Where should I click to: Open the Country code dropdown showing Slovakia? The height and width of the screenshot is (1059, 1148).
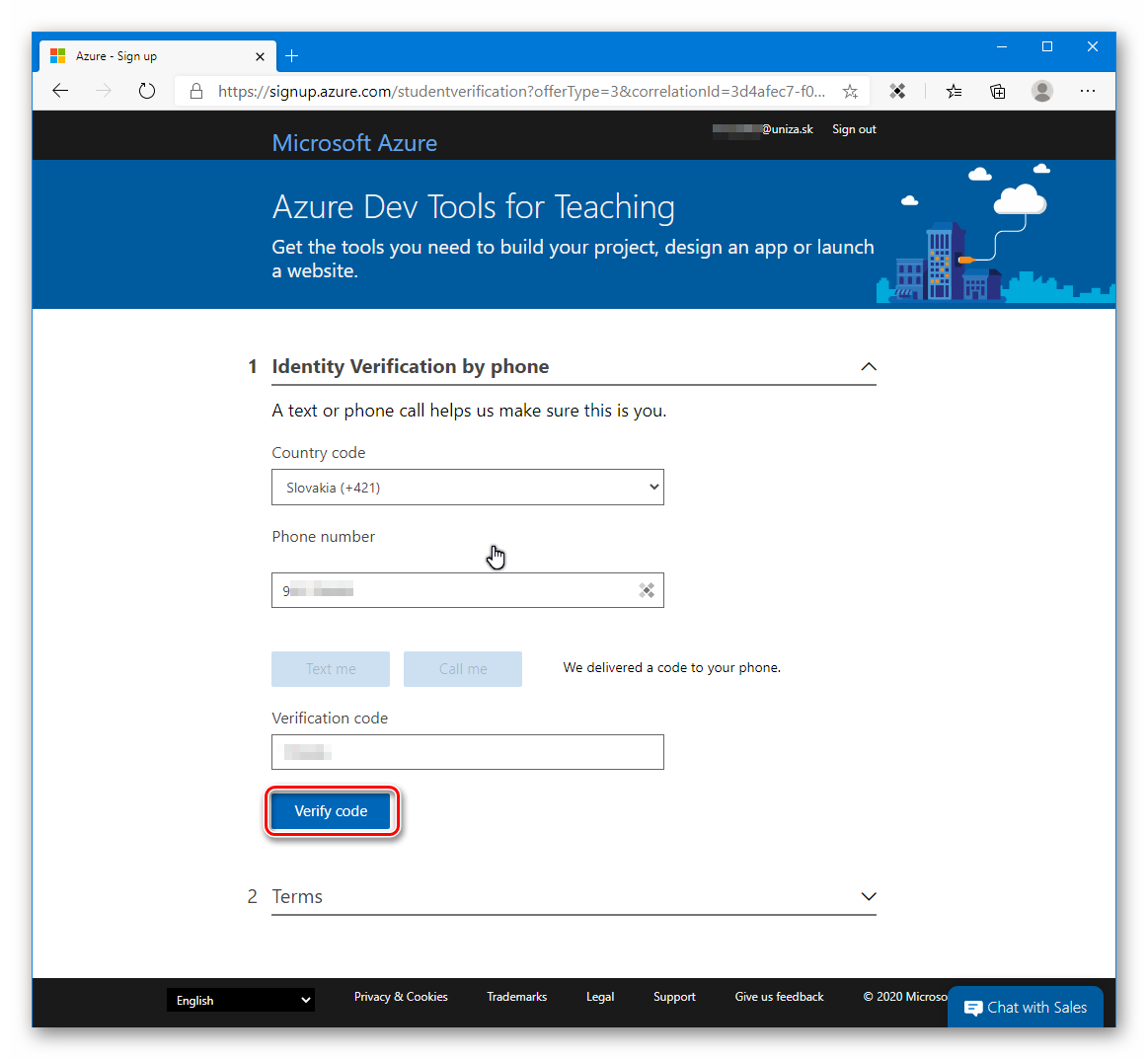point(467,487)
